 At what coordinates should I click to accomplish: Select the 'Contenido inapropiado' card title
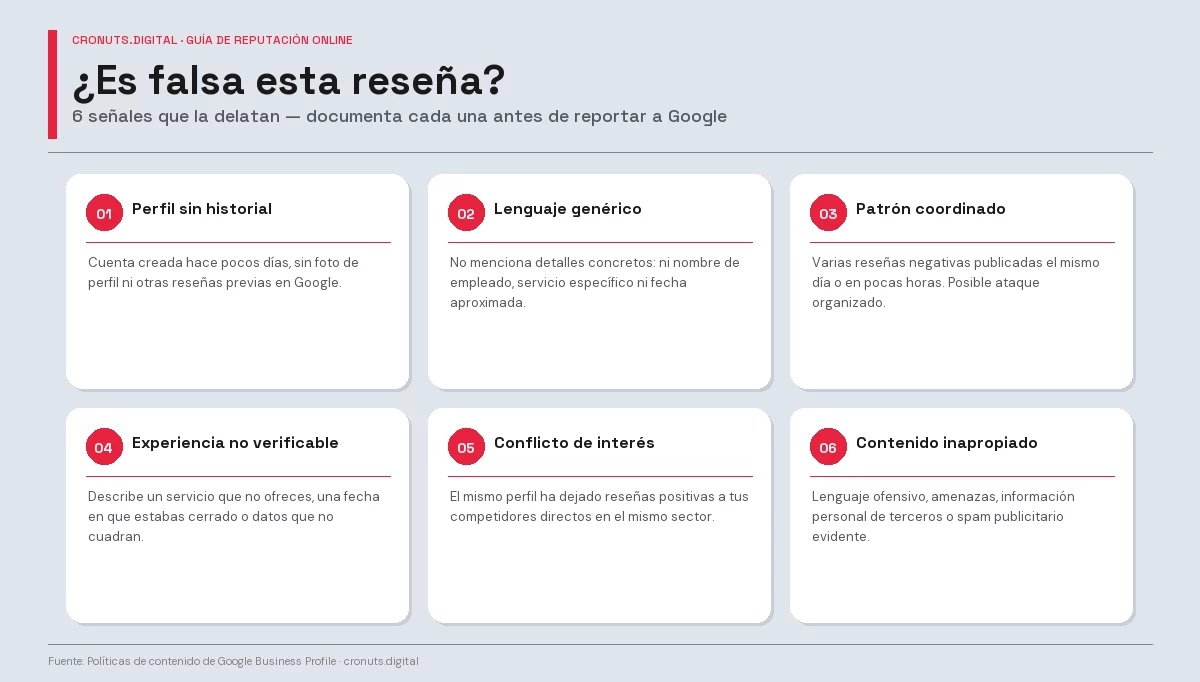point(947,443)
